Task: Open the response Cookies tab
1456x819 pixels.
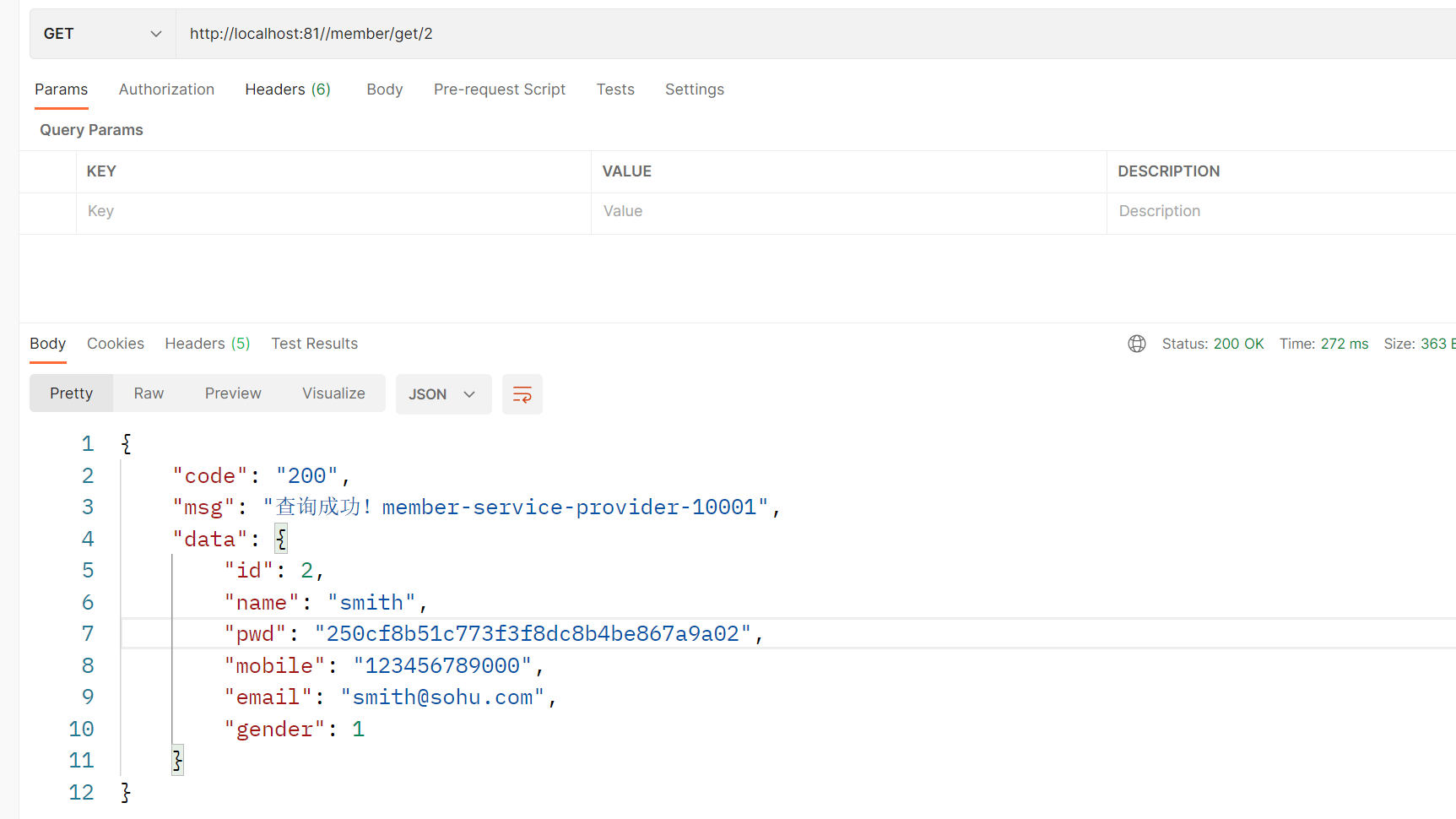Action: point(116,344)
